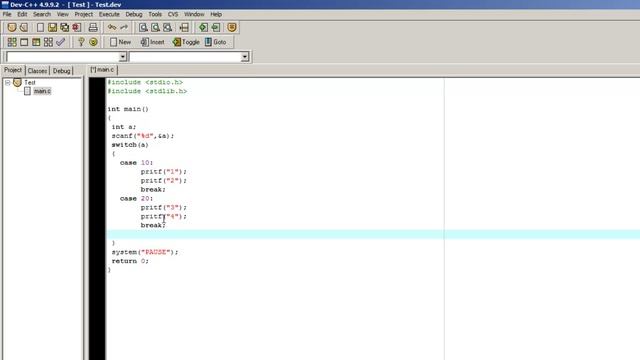Open the View menu

pos(62,14)
